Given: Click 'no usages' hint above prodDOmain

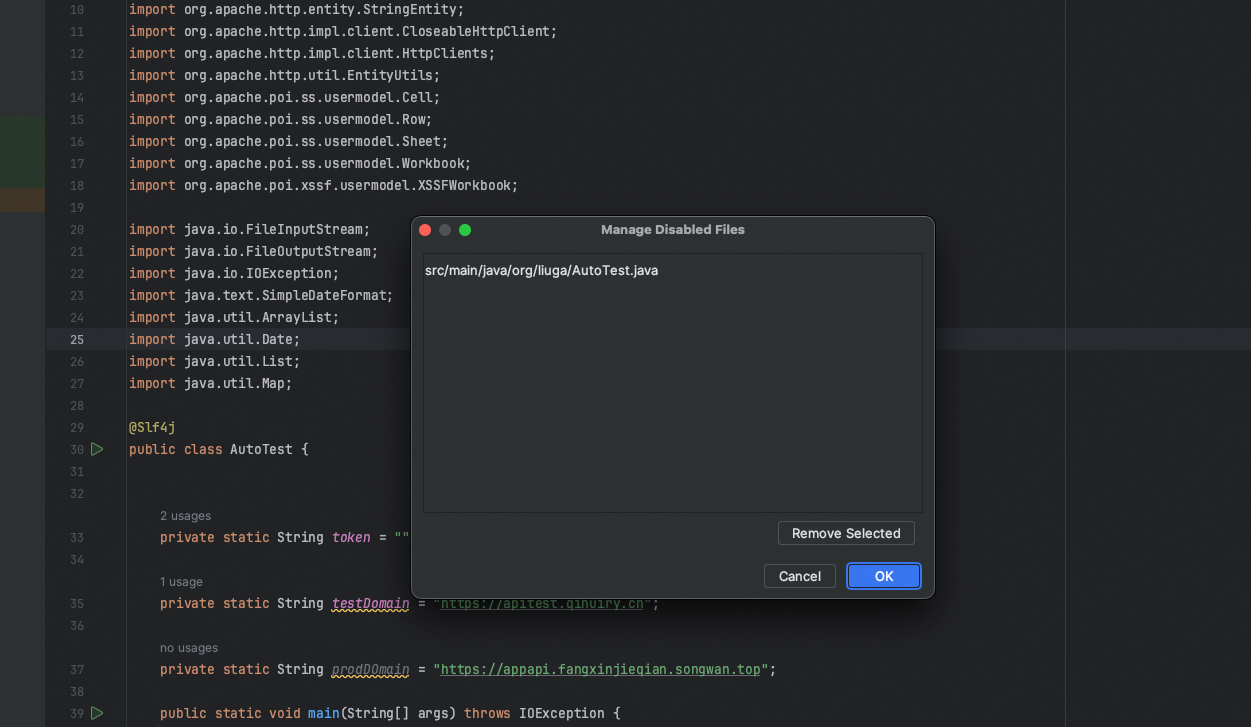Looking at the screenshot, I should (188, 647).
